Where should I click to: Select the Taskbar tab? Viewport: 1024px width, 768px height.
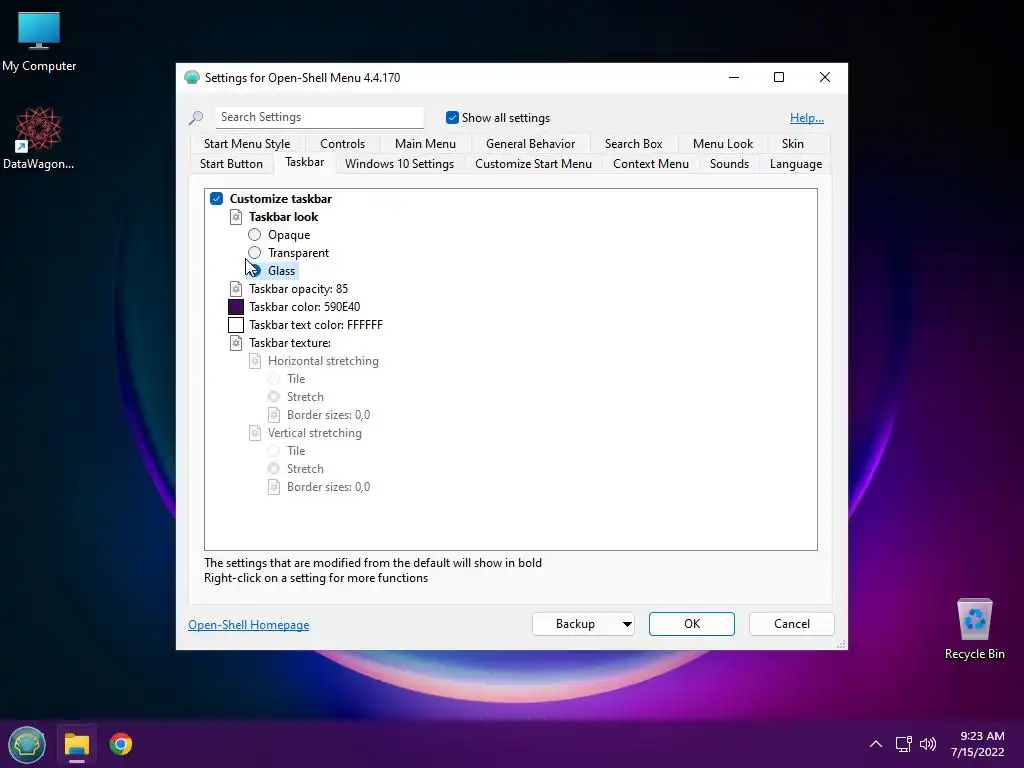[x=304, y=162]
